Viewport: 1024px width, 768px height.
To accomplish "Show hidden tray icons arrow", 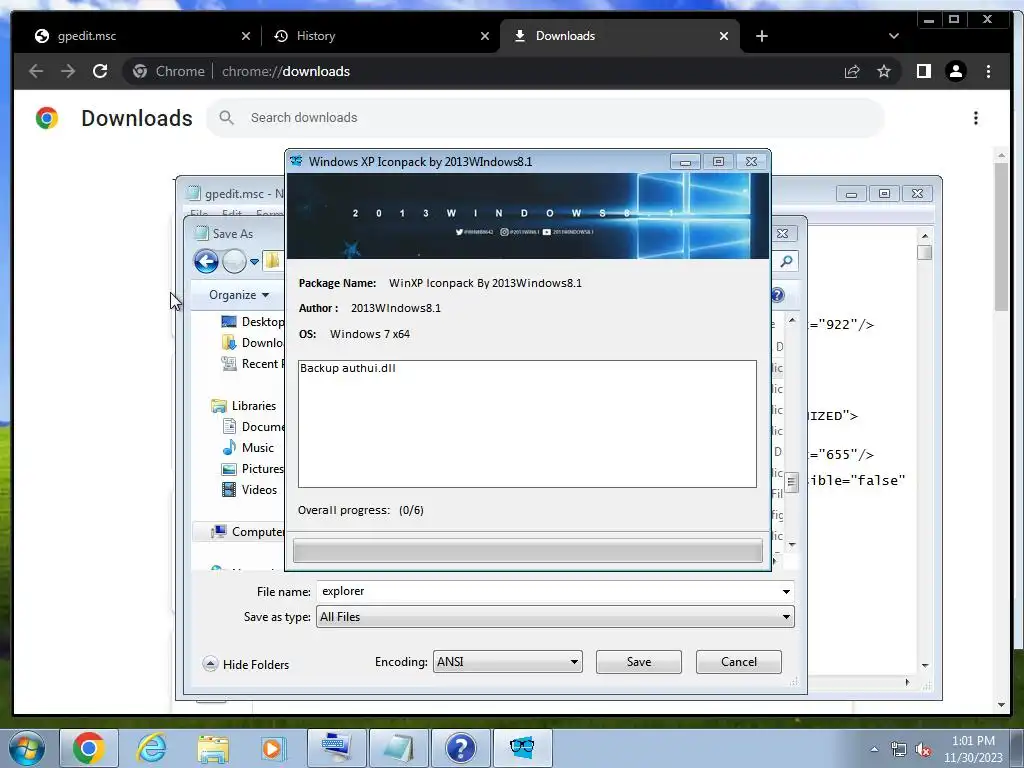I will (874, 749).
